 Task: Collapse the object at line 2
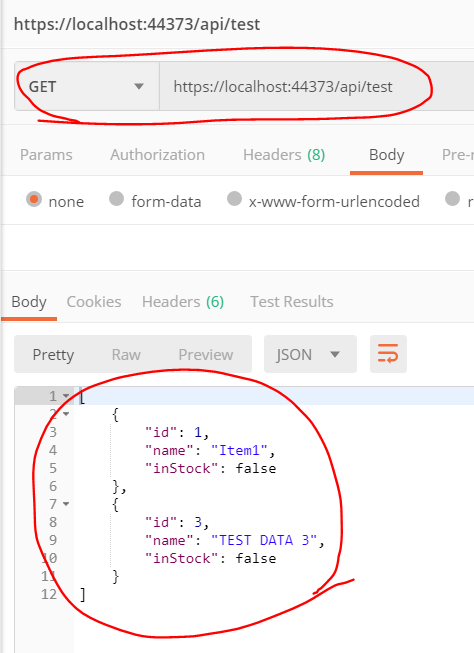(x=66, y=414)
